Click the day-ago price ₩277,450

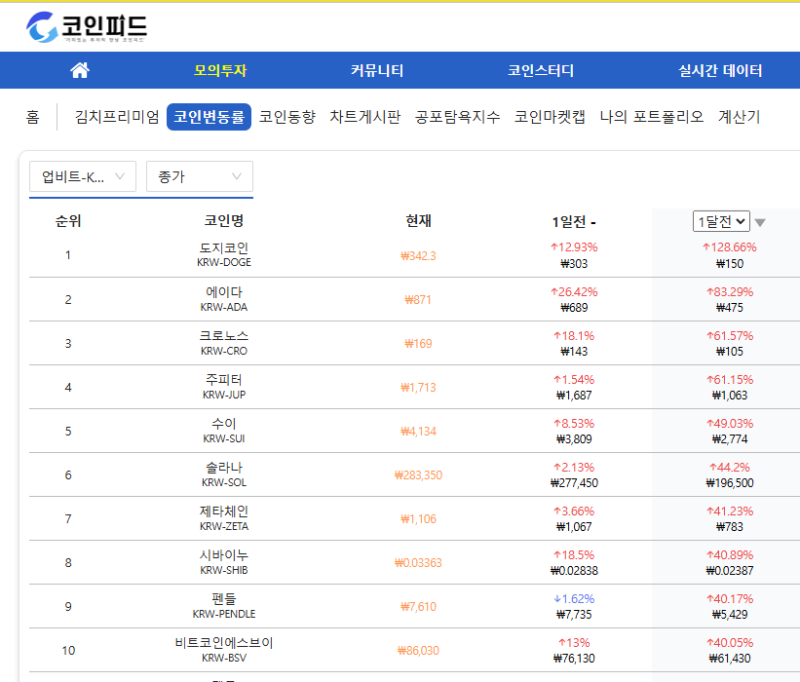[x=574, y=483]
